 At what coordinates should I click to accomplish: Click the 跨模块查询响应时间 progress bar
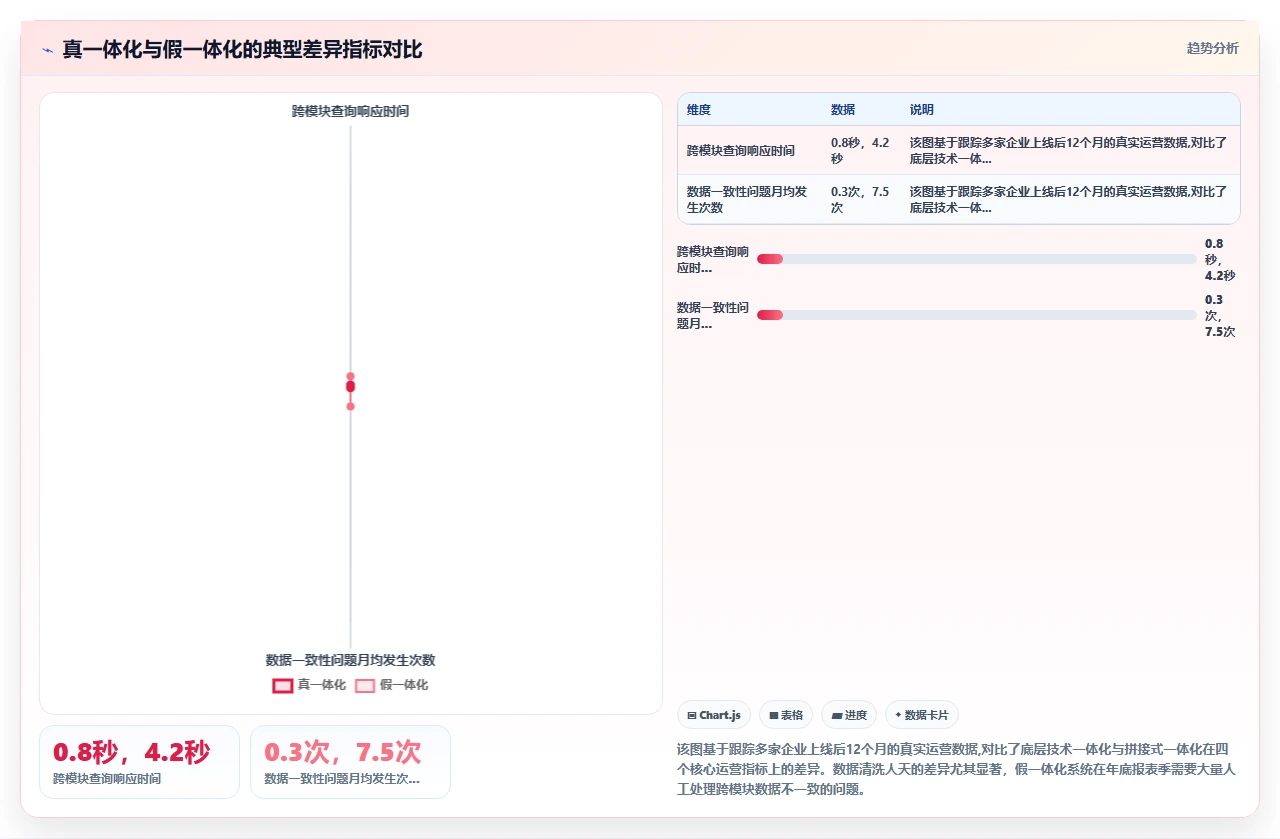click(976, 259)
